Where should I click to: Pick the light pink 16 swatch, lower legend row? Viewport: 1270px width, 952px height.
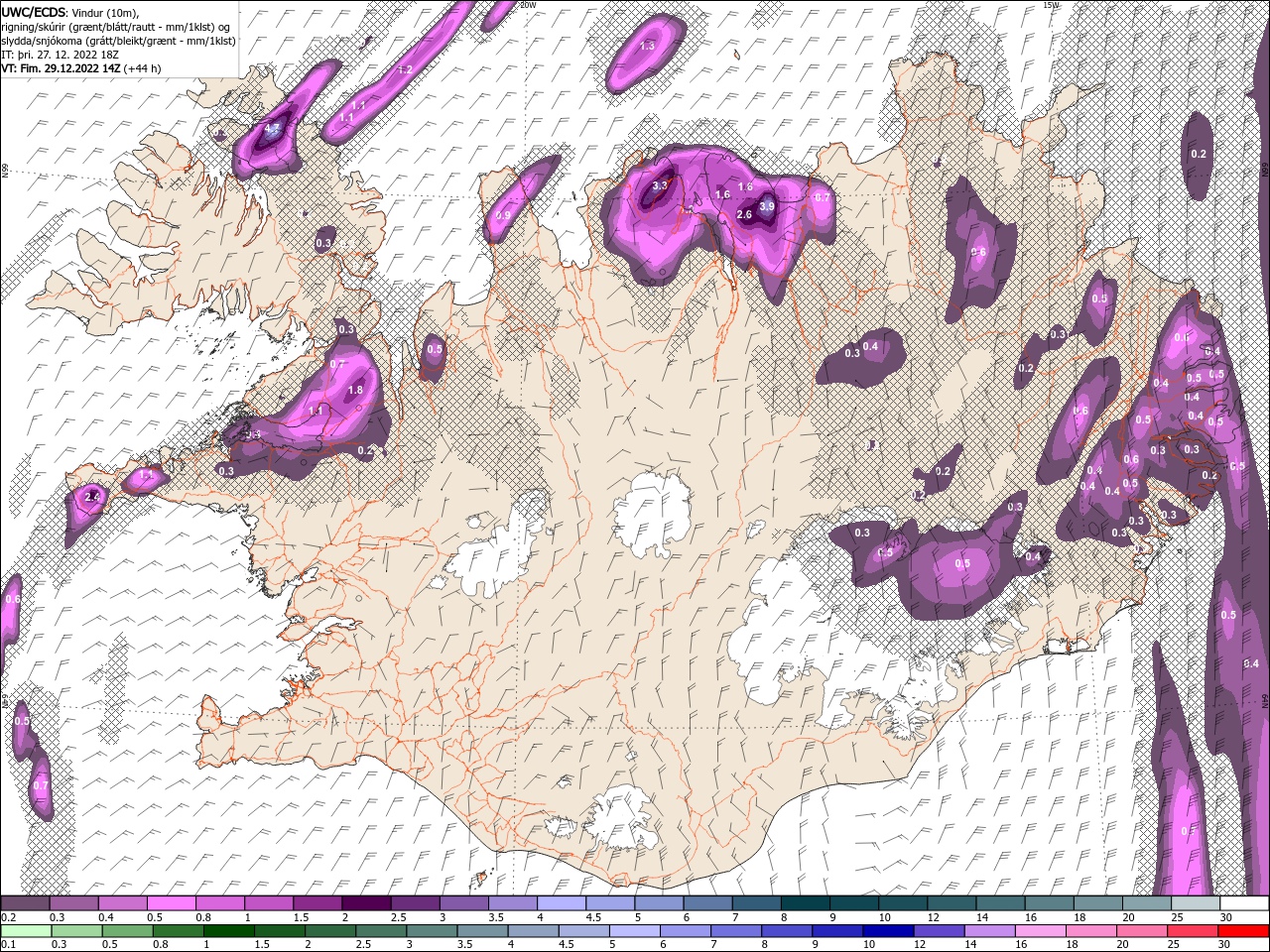[1041, 930]
